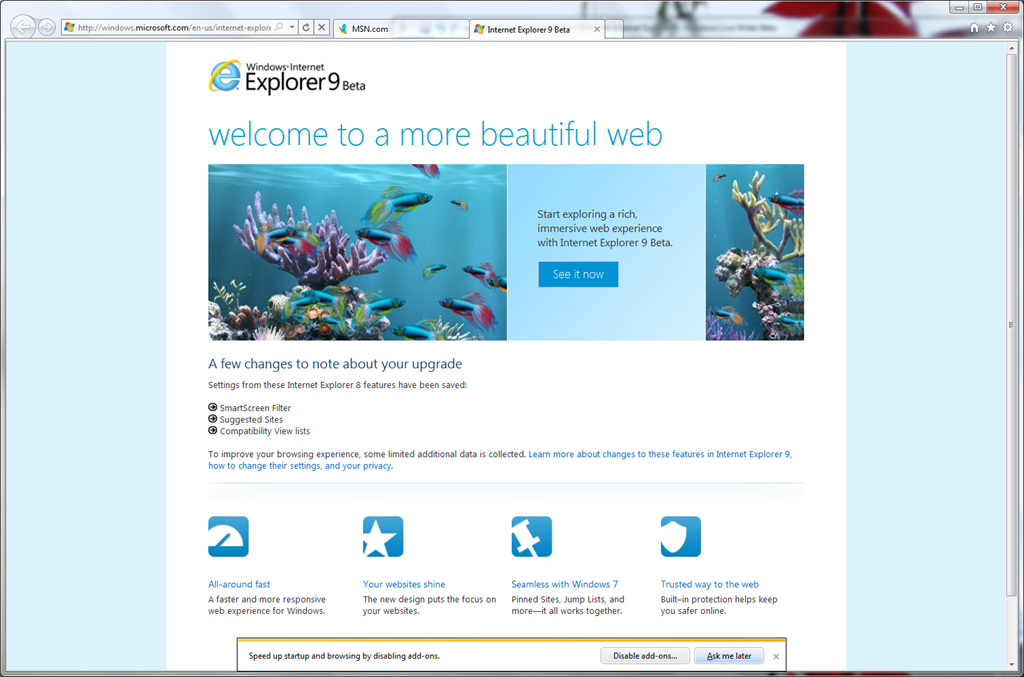The width and height of the screenshot is (1024, 677).
Task: Click the text Built-in protection helps keep you safer online
Action: click(719, 605)
